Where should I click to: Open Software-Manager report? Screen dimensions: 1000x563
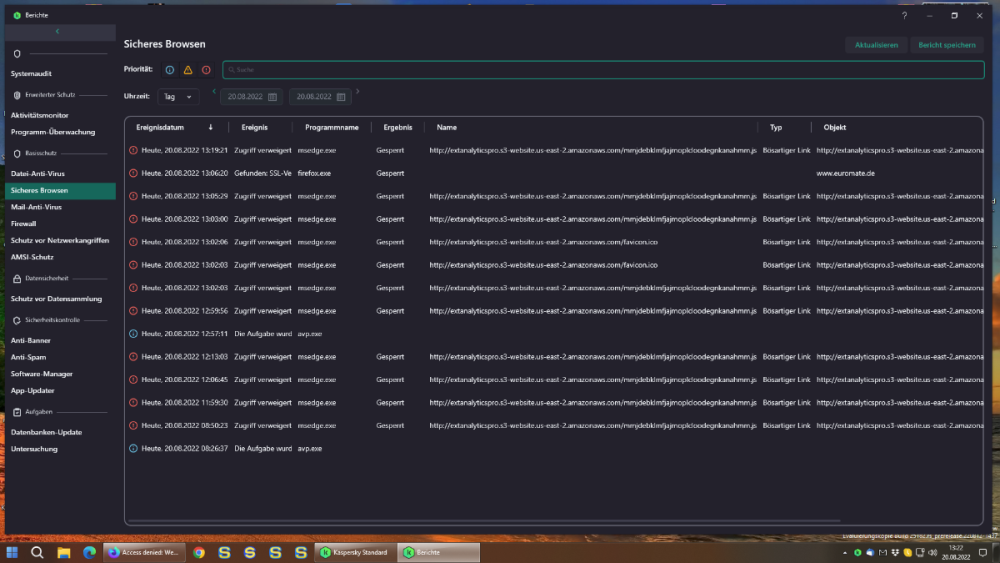pyautogui.click(x=41, y=374)
